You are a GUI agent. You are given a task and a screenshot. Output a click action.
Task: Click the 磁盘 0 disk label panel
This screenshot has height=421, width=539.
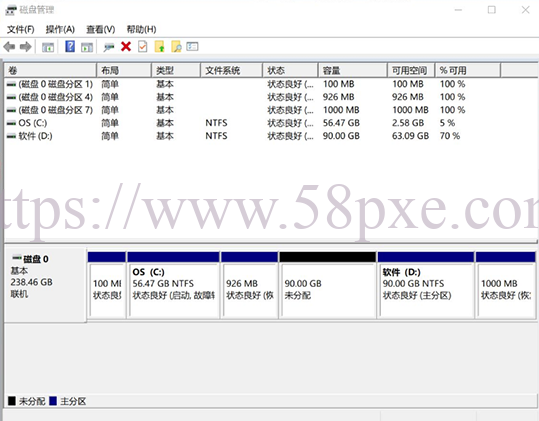coord(45,285)
